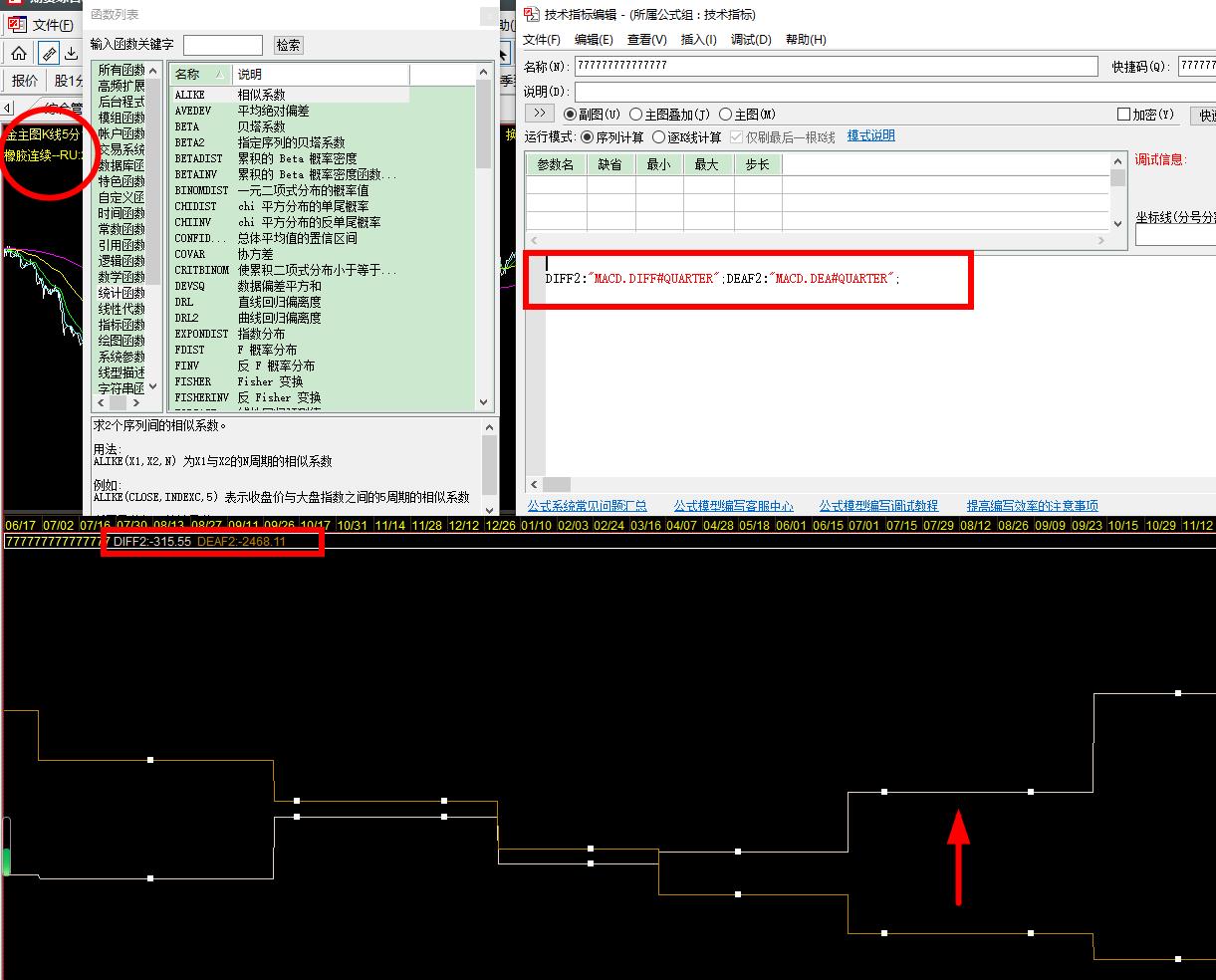Image resolution: width=1216 pixels, height=980 pixels.
Task: Click the home icon in the toolbar
Action: [19, 54]
